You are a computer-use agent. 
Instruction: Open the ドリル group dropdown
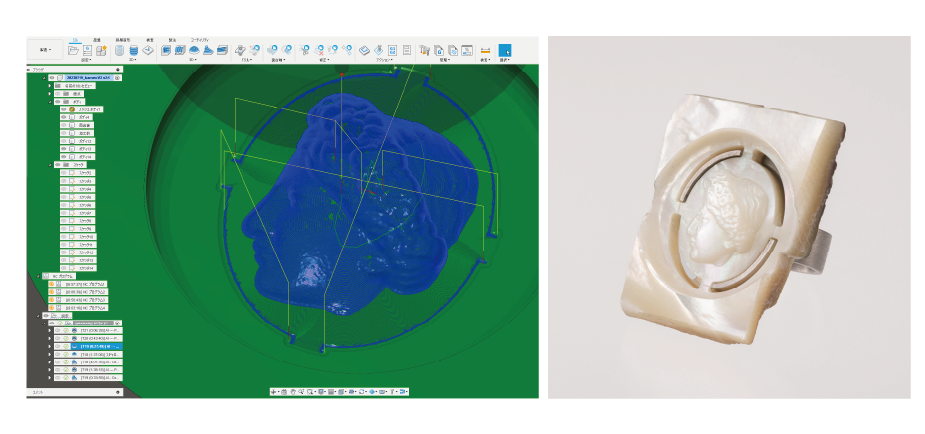coord(248,60)
